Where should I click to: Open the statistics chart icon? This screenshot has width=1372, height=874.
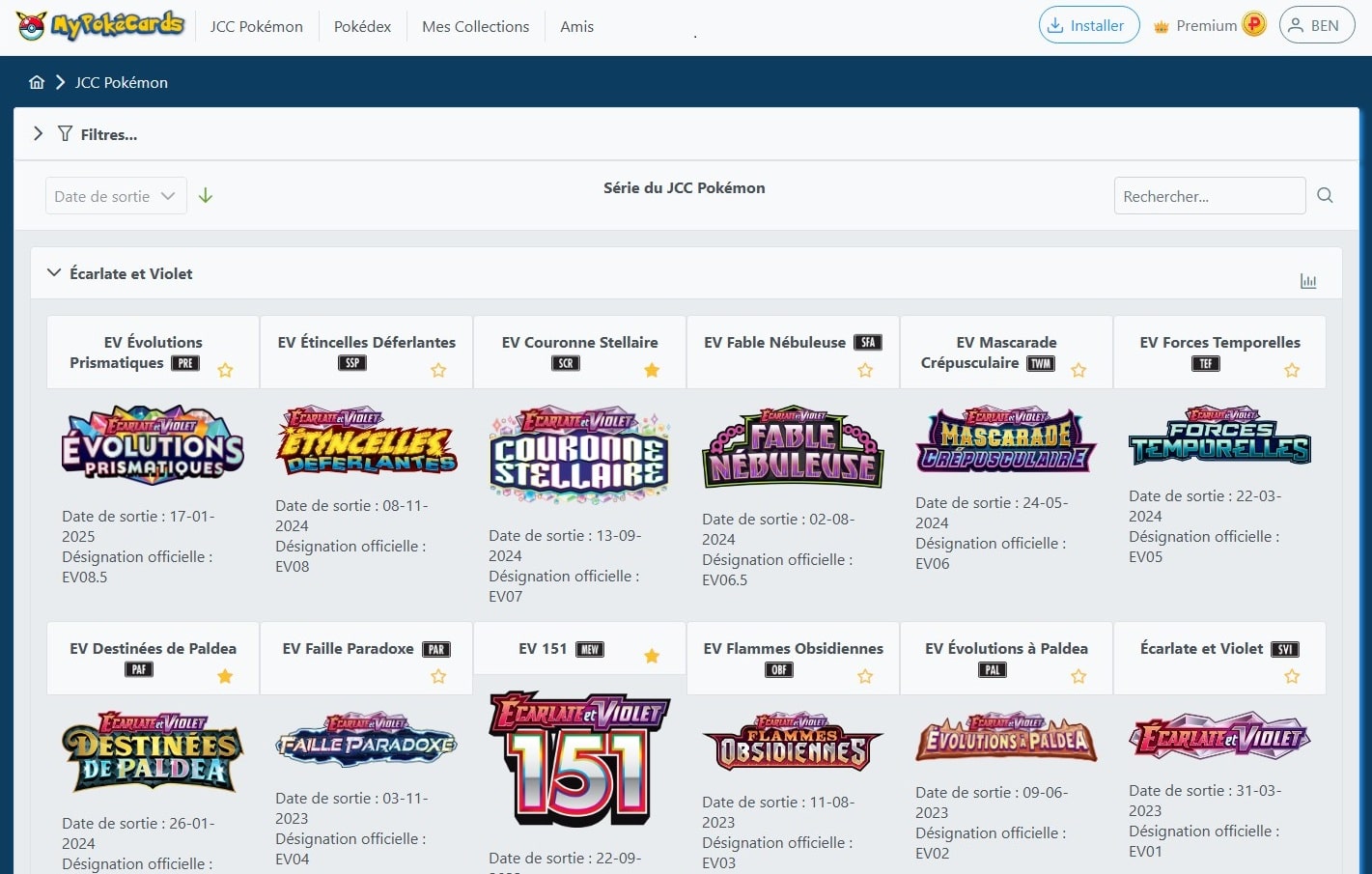[x=1308, y=281]
